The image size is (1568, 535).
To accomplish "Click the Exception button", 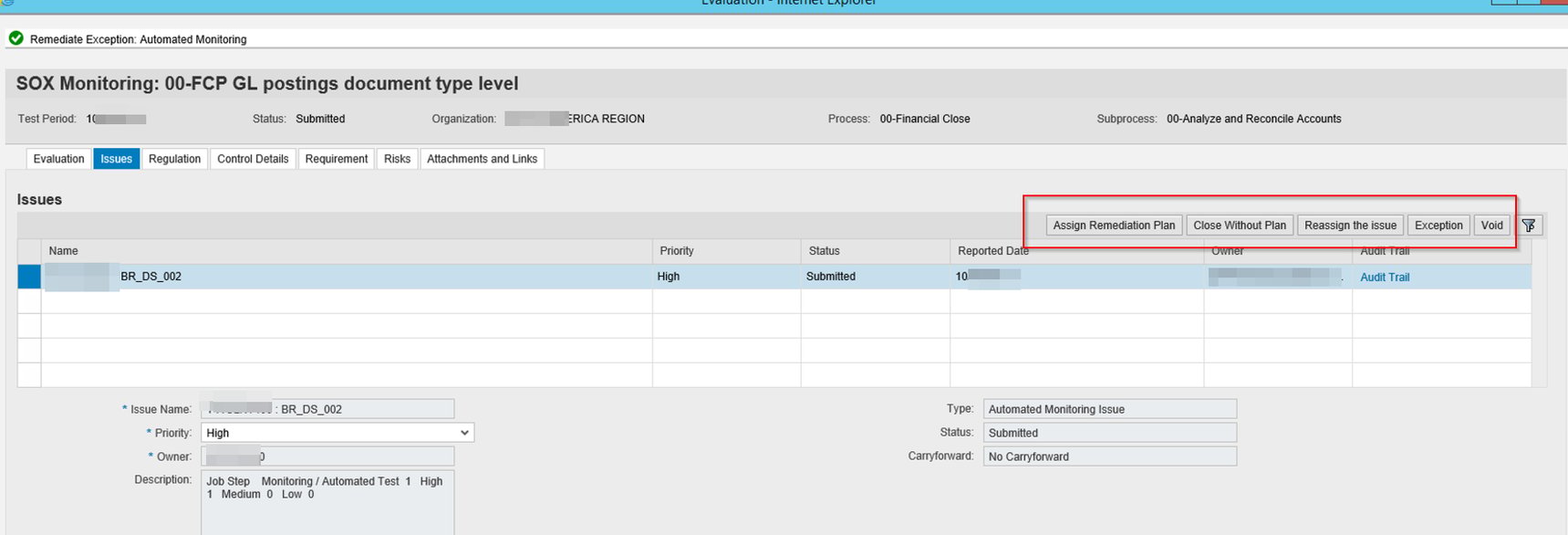I will (x=1438, y=226).
